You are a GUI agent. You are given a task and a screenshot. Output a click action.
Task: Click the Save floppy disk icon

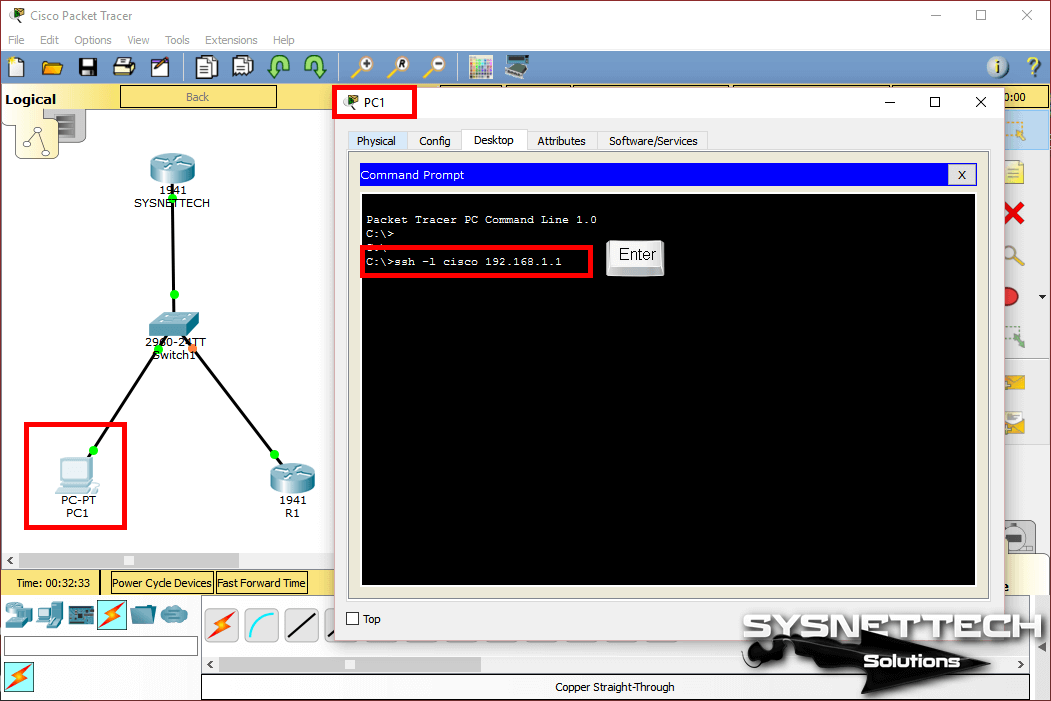88,67
